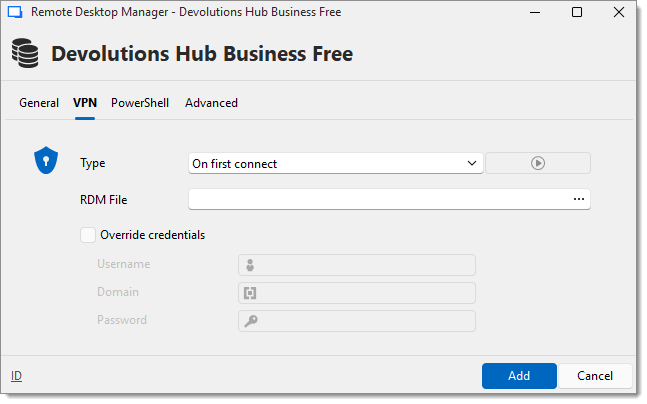Viewport: 647px width, 404px height.
Task: Select the VPN tab
Action: 85,103
